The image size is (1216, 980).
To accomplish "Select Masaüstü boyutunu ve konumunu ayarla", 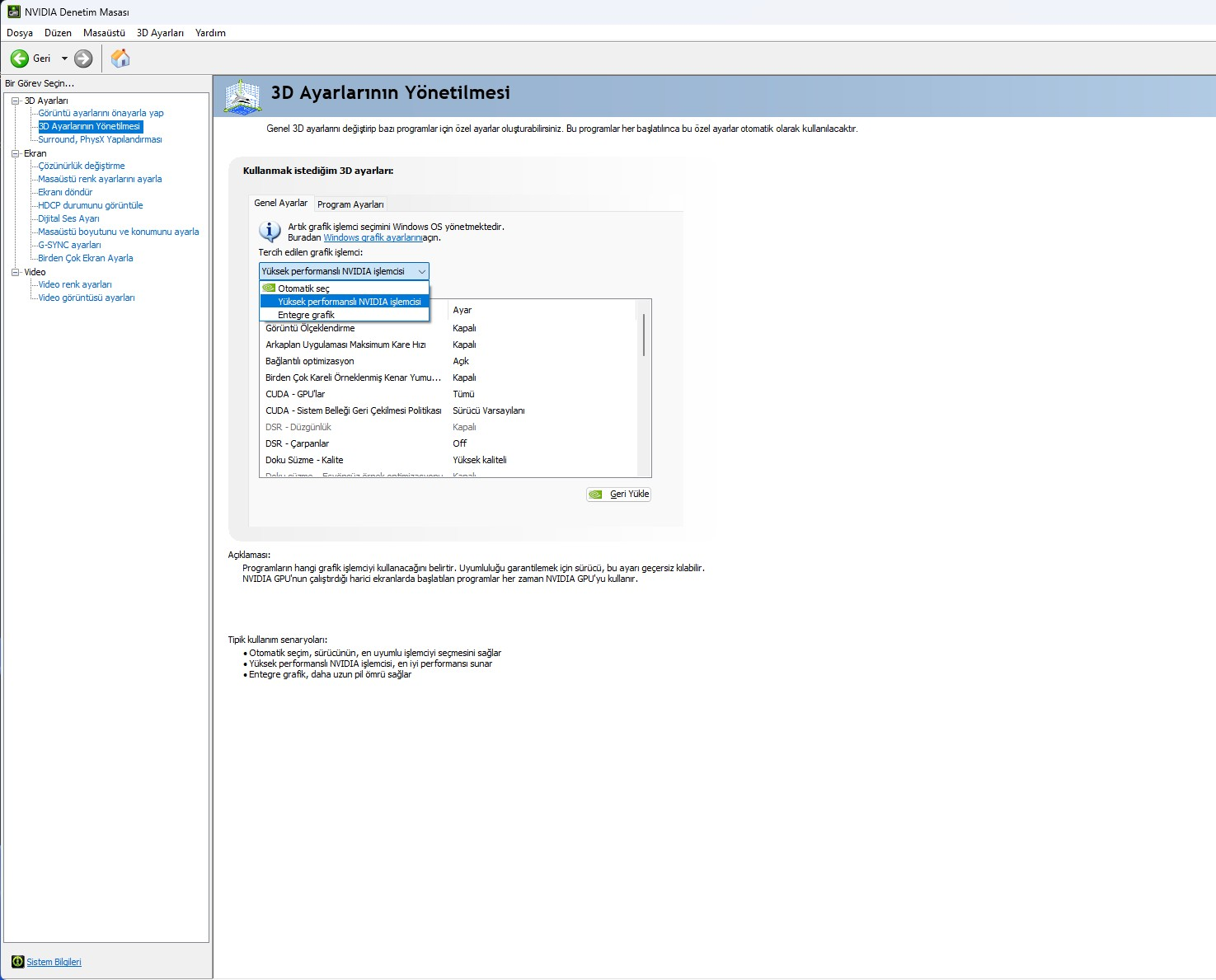I will [119, 232].
